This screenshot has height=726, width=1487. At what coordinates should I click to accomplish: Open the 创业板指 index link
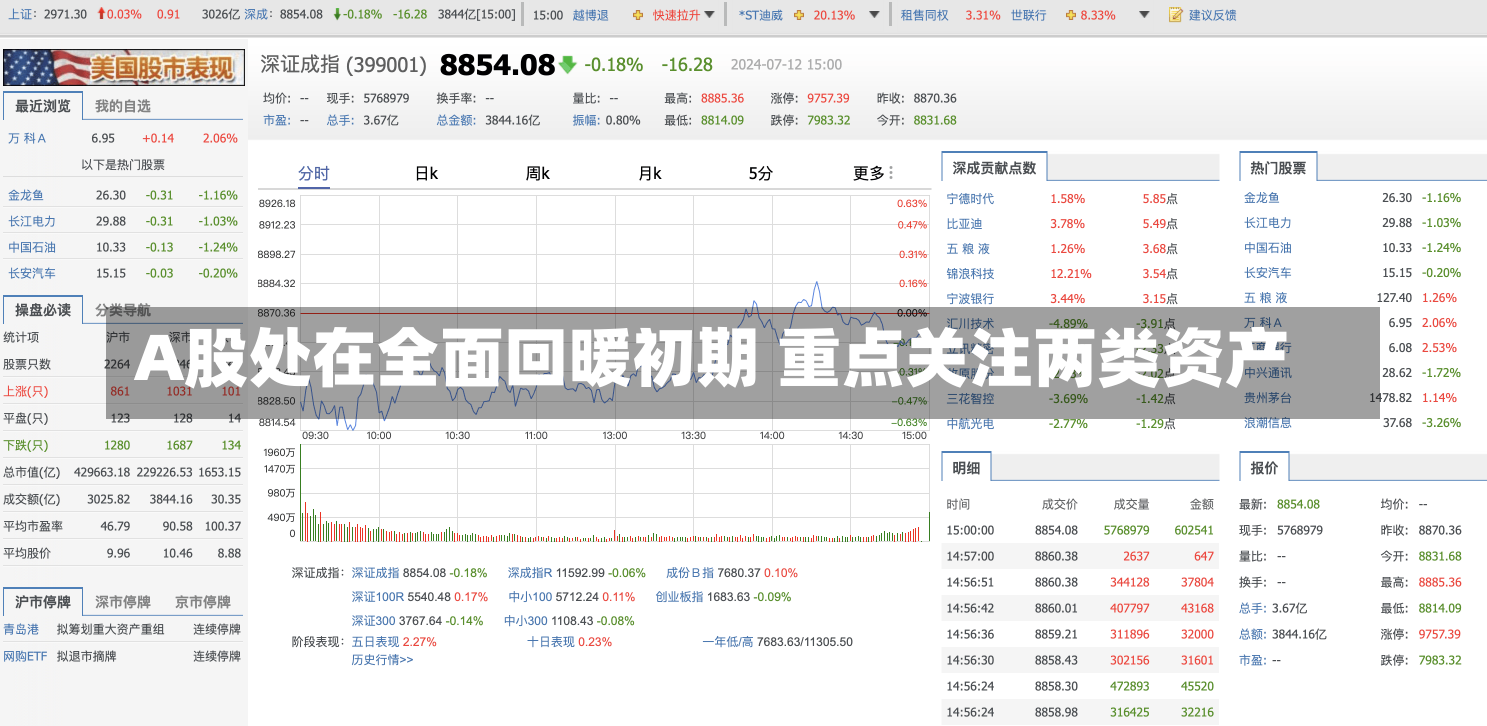(679, 597)
